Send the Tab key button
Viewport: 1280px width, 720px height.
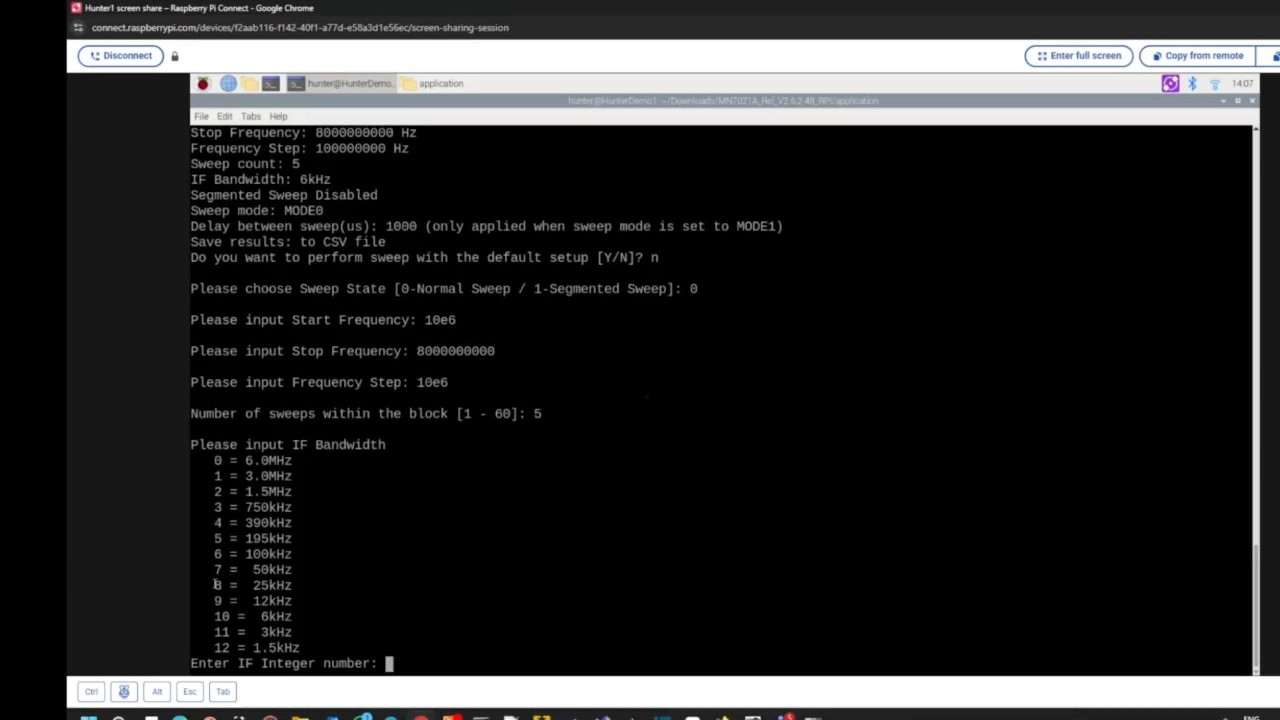(x=223, y=691)
